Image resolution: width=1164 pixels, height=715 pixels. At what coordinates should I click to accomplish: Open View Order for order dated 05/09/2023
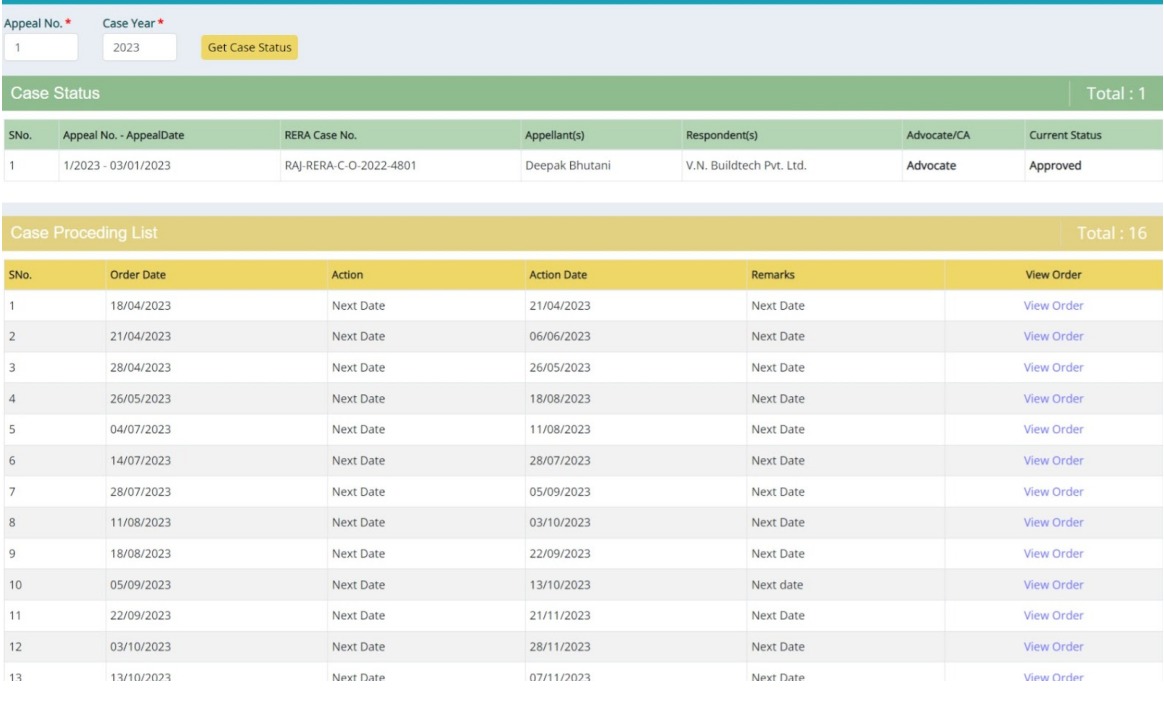[x=1053, y=585]
